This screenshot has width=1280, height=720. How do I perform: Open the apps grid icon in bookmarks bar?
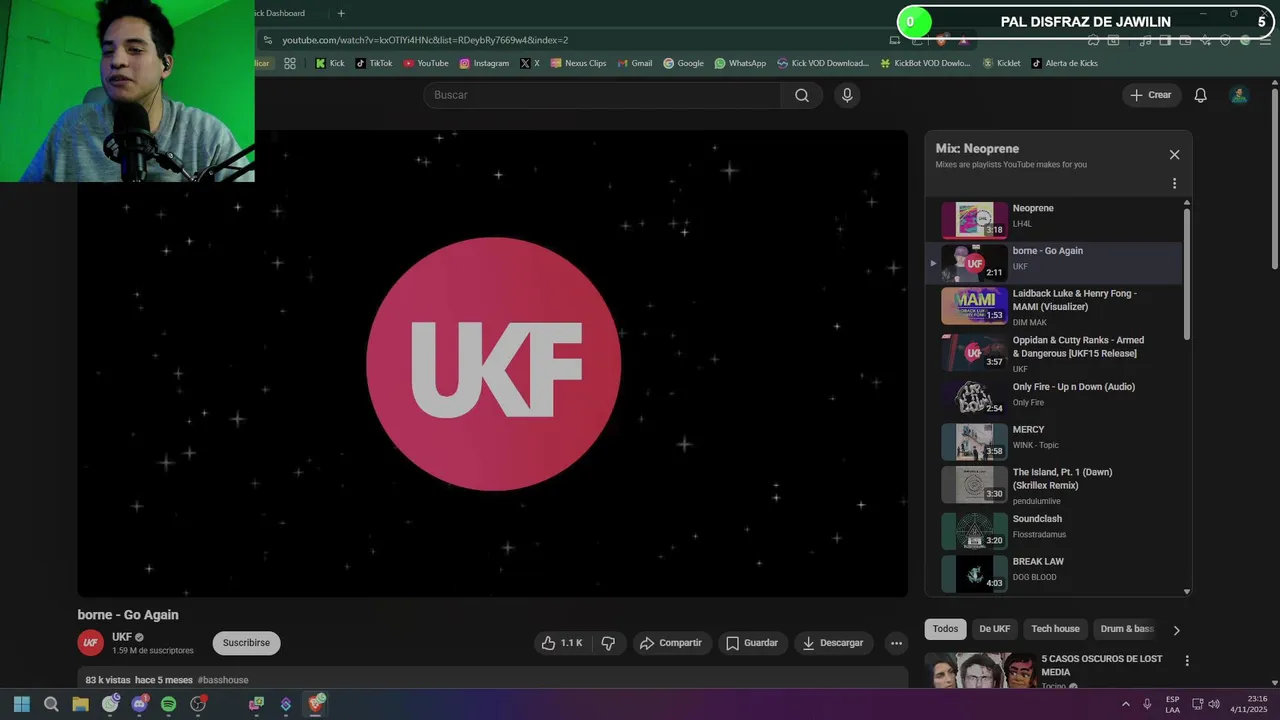pos(290,63)
